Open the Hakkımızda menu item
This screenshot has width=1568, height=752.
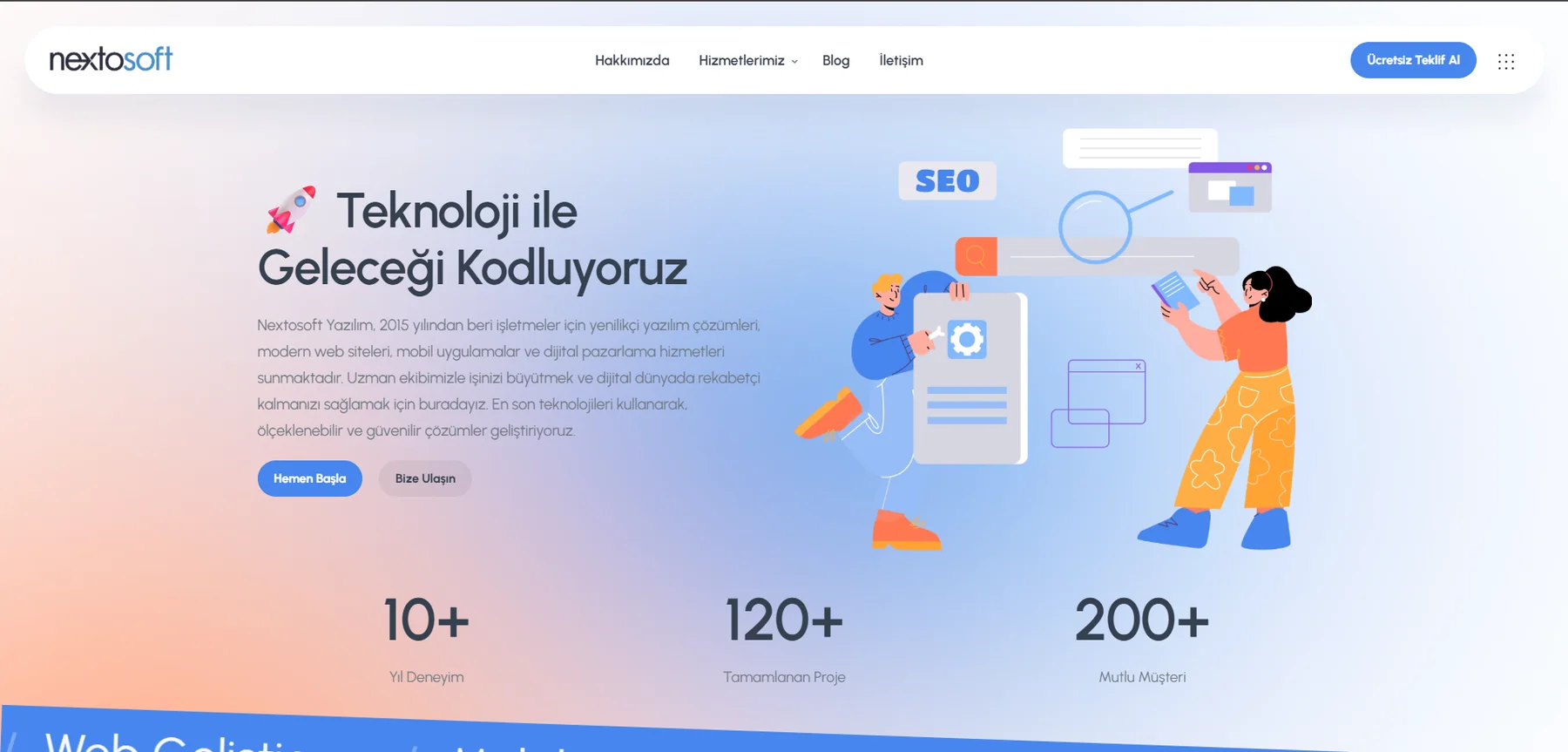[632, 60]
